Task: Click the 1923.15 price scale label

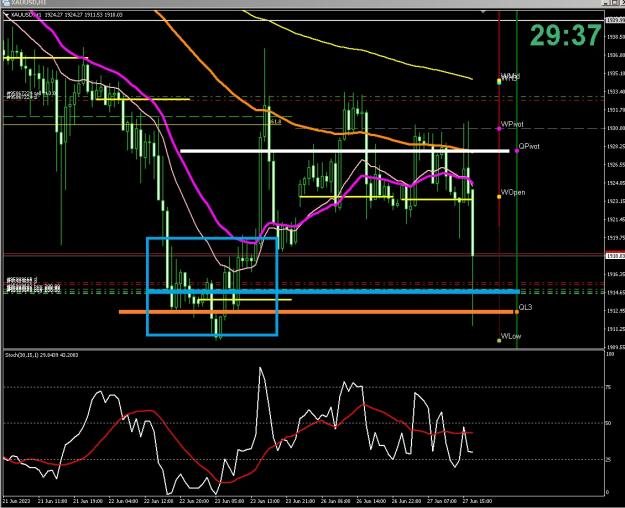Action: [x=615, y=201]
